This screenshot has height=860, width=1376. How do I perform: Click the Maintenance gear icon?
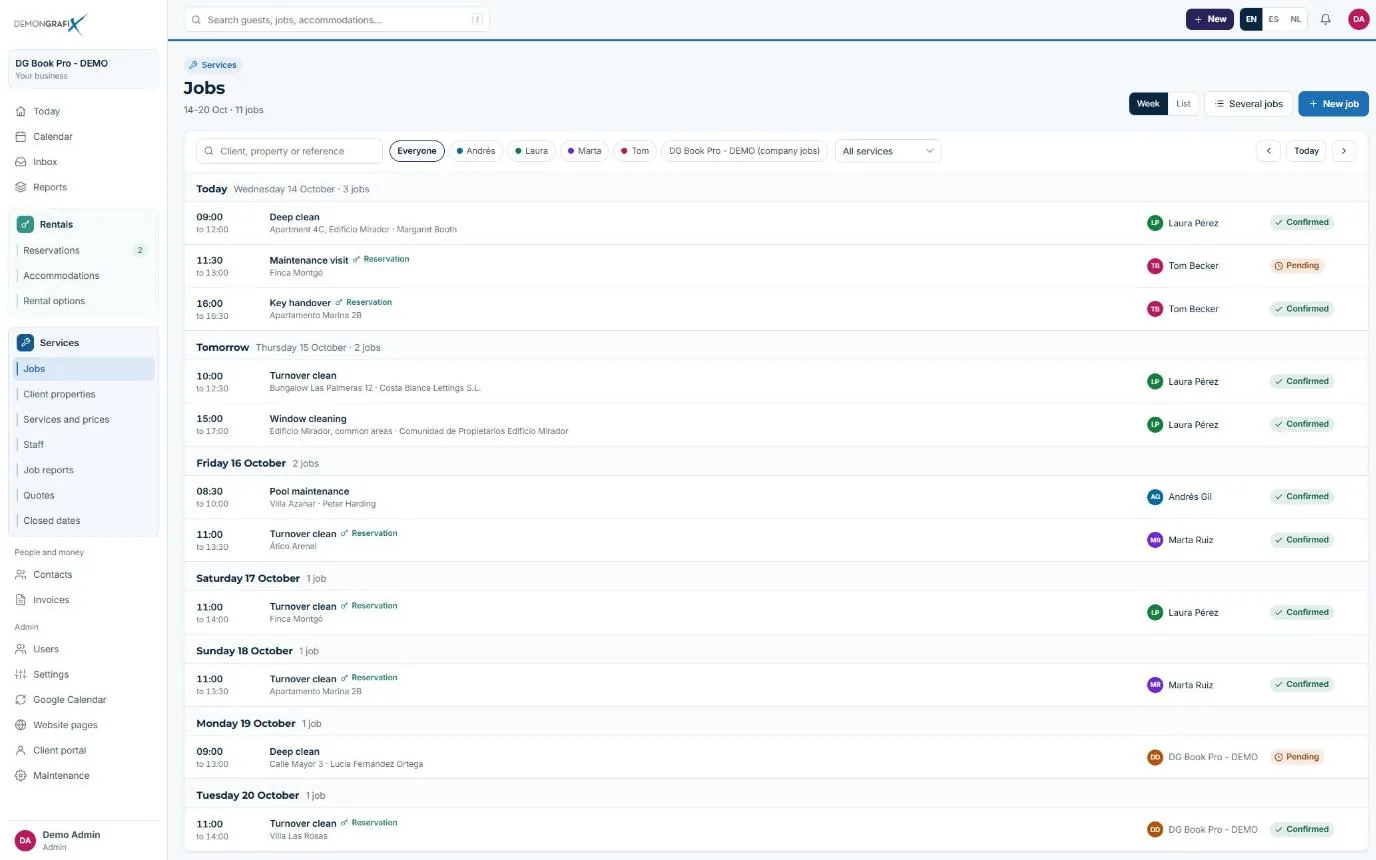(21, 776)
